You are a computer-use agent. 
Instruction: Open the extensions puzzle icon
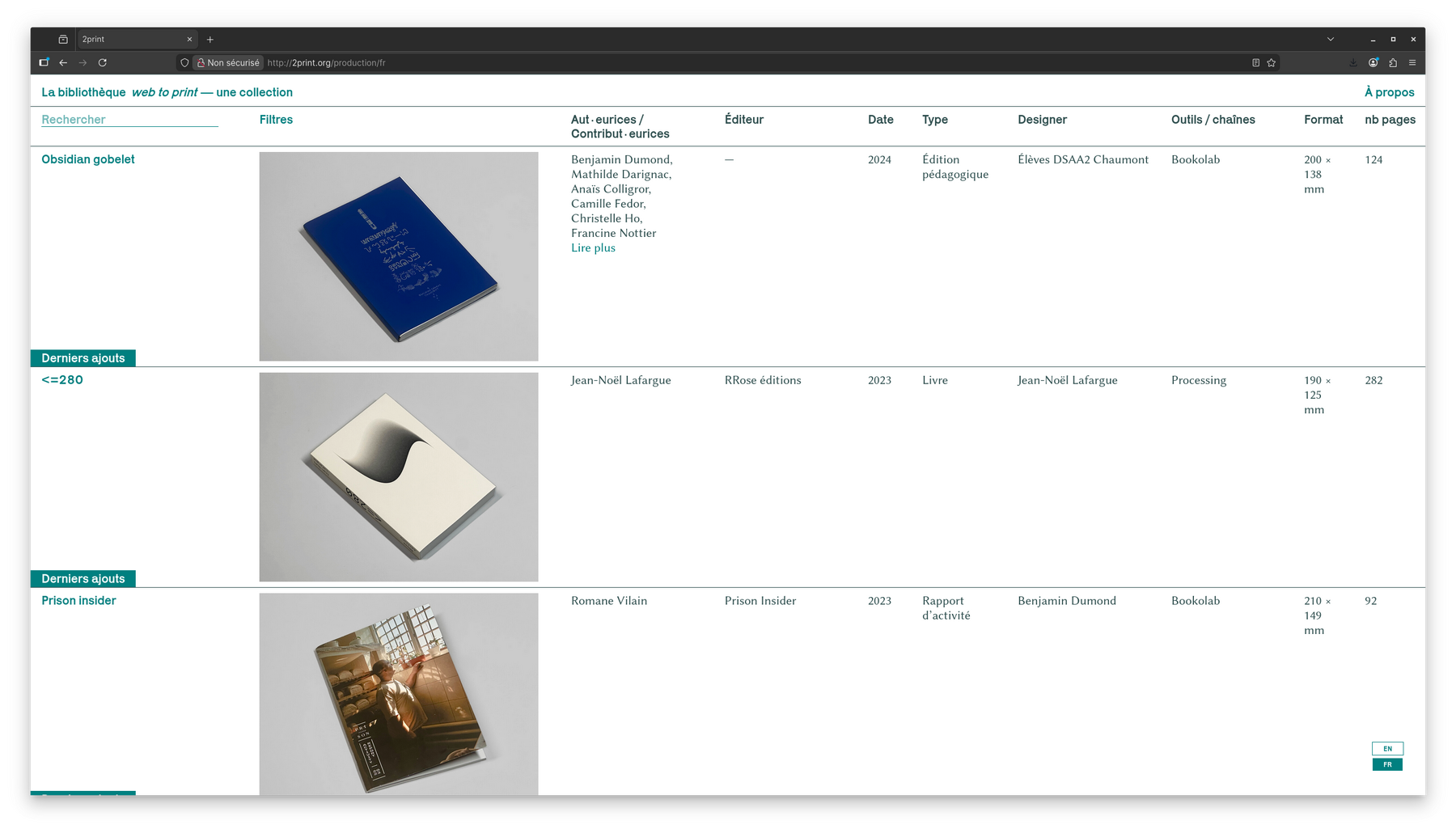click(x=1393, y=62)
